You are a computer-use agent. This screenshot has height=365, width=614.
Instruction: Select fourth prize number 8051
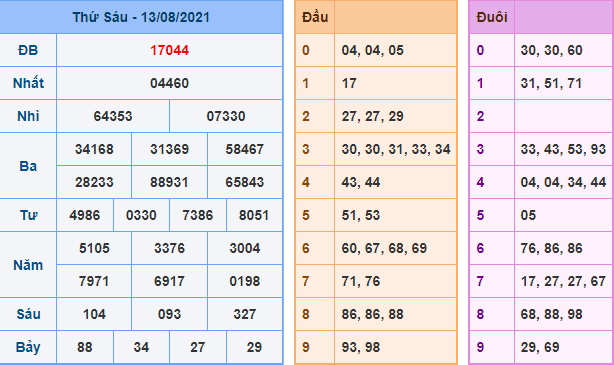point(254,215)
